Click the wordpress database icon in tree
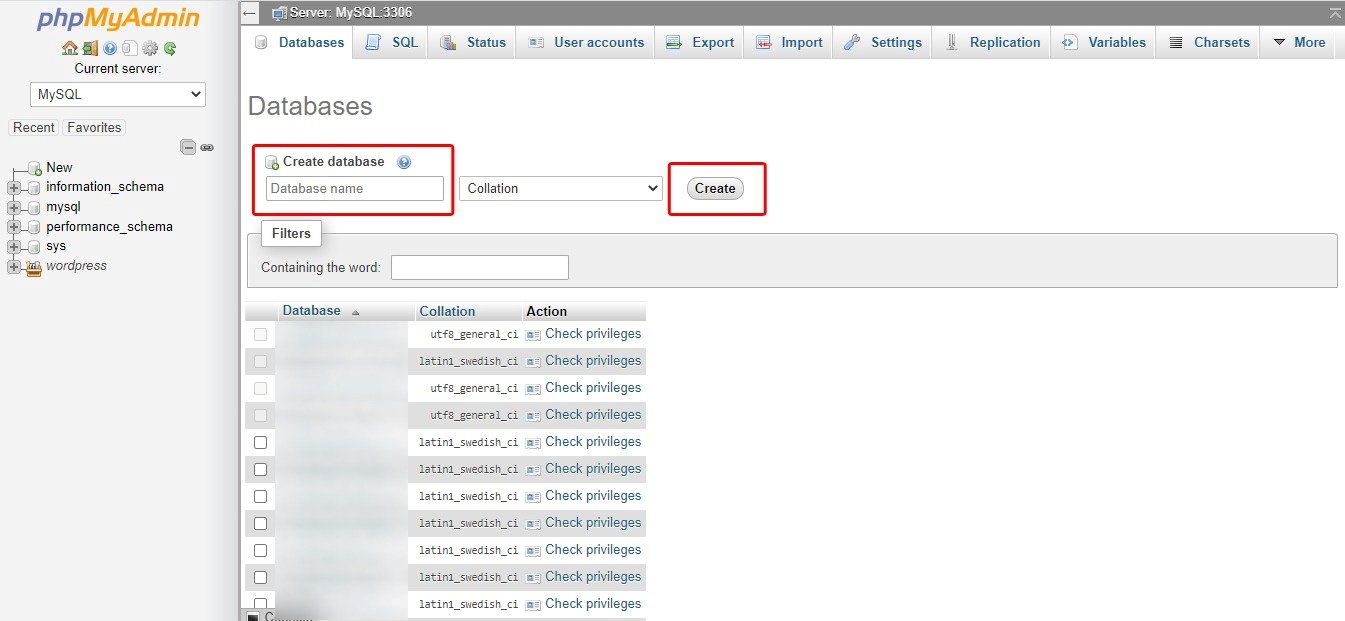 (34, 267)
